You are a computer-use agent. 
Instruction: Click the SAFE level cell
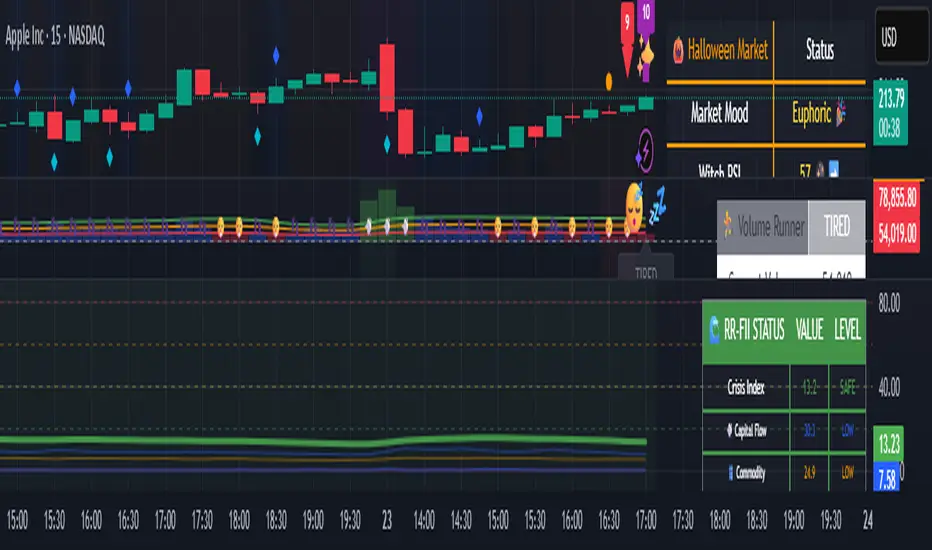[847, 388]
